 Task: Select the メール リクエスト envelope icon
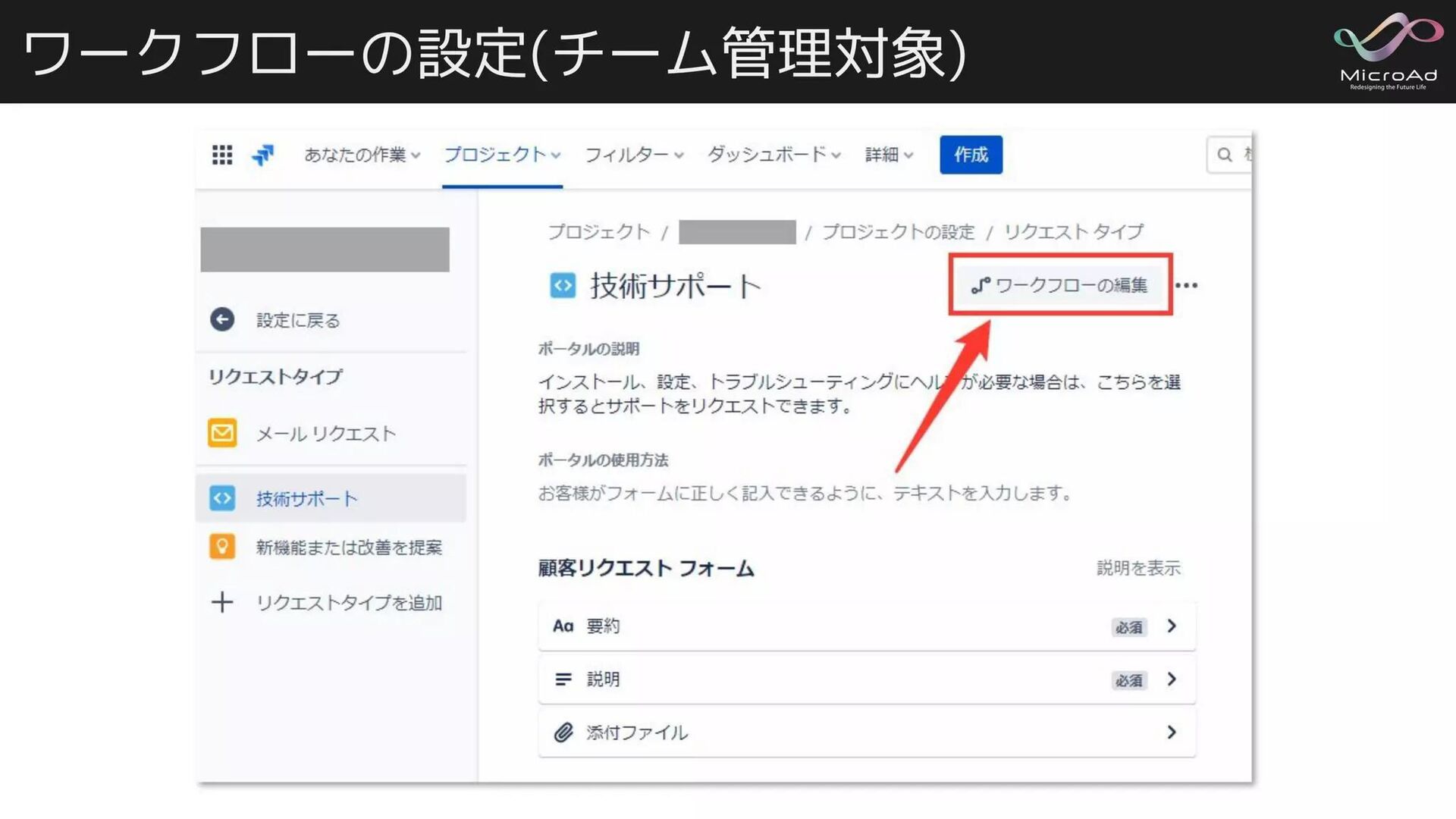point(222,433)
